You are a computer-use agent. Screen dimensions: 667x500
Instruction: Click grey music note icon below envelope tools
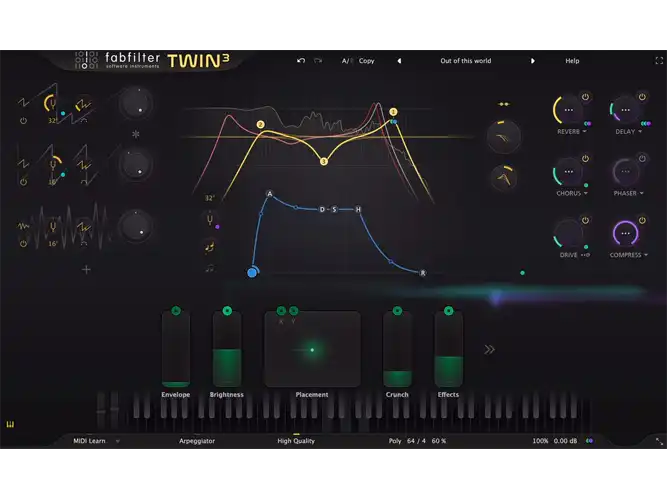tap(210, 268)
